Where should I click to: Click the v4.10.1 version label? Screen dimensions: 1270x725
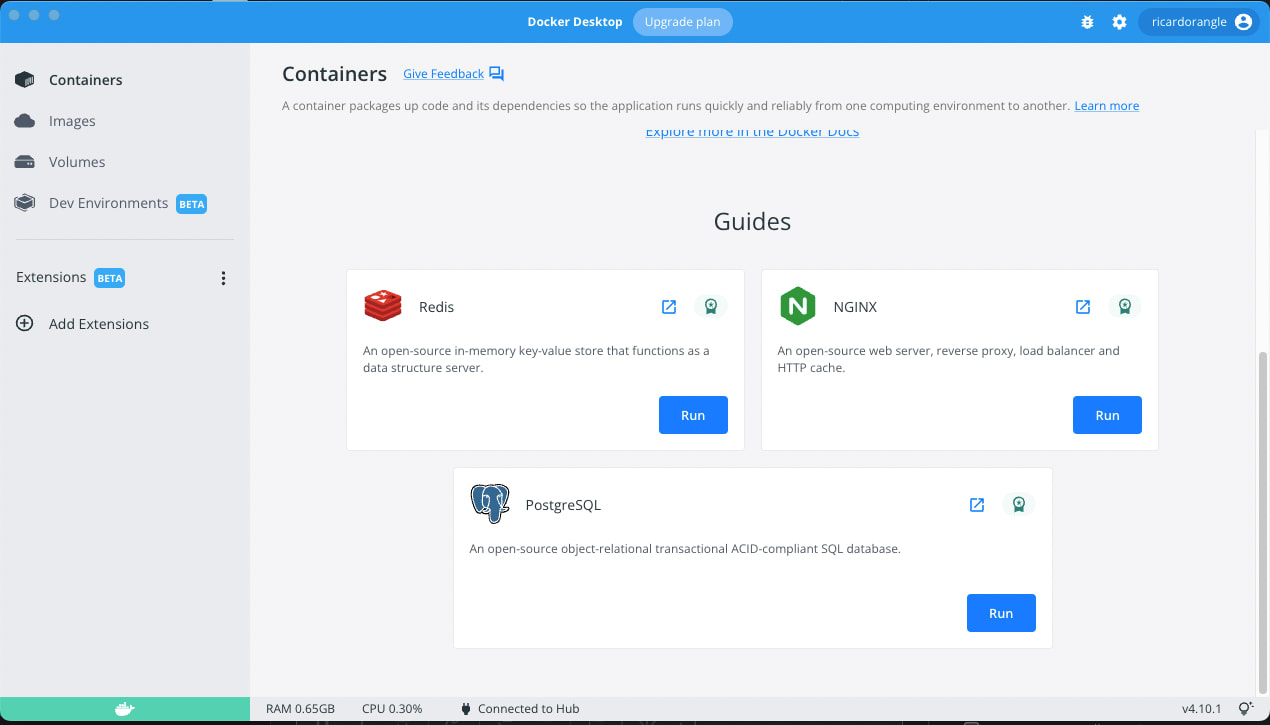[x=1201, y=708]
